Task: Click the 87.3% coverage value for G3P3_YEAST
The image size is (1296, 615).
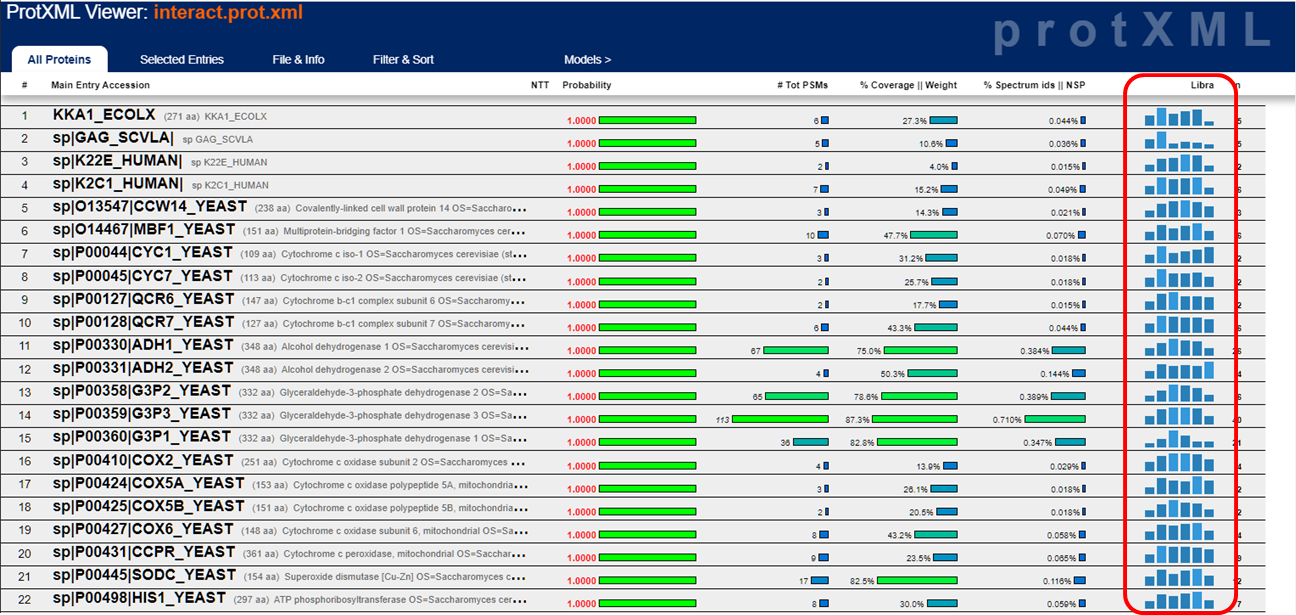Action: point(858,420)
